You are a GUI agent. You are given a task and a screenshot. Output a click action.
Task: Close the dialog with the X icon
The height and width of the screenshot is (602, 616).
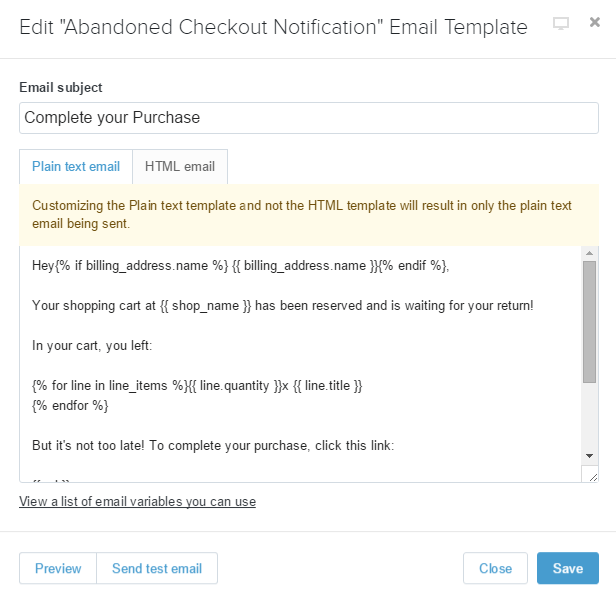595,23
